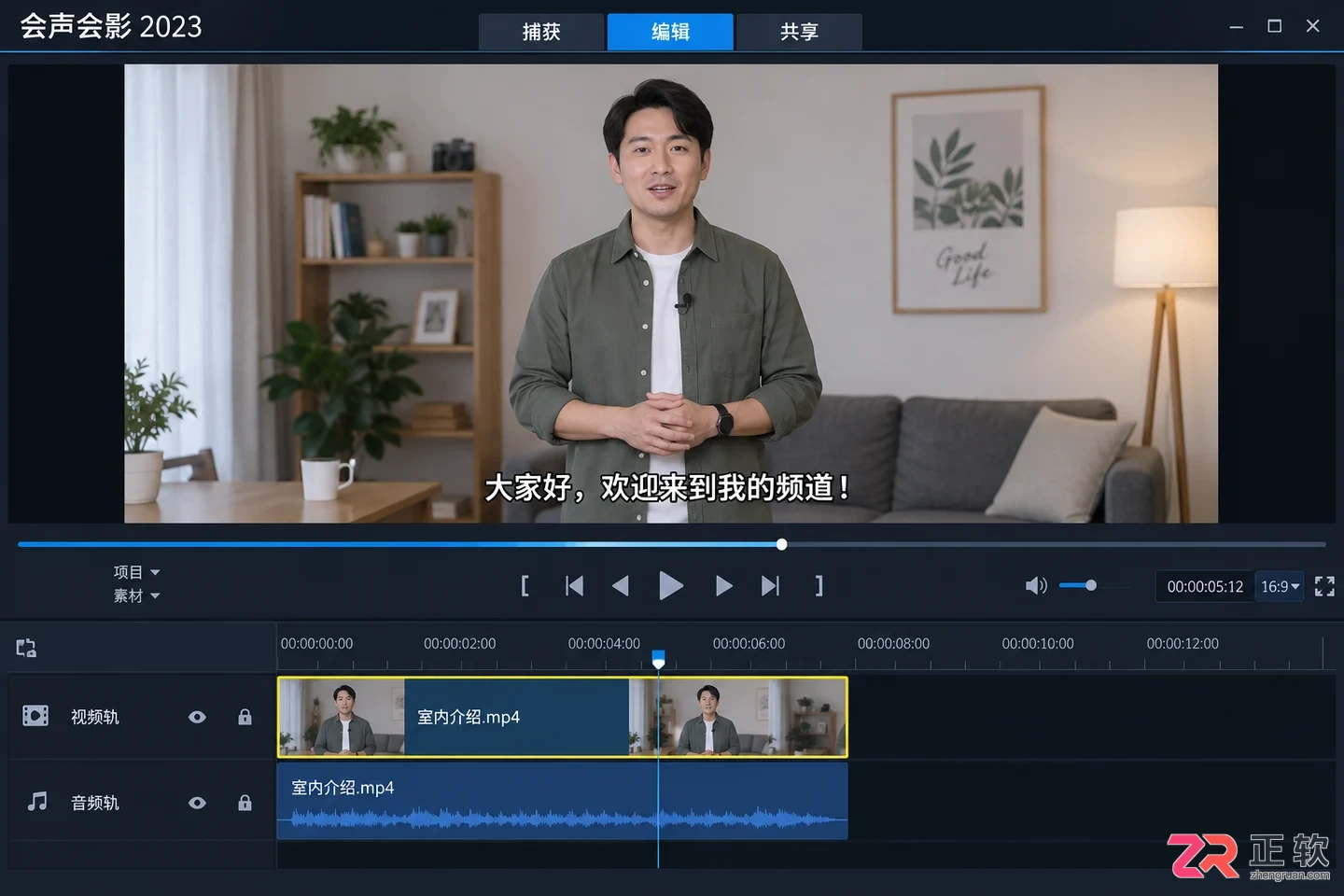Mute audio via speaker icon
The width and height of the screenshot is (1344, 896).
(1036, 586)
